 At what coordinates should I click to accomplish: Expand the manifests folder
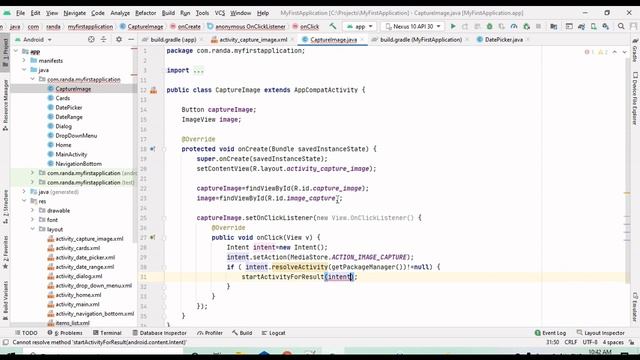point(24,60)
